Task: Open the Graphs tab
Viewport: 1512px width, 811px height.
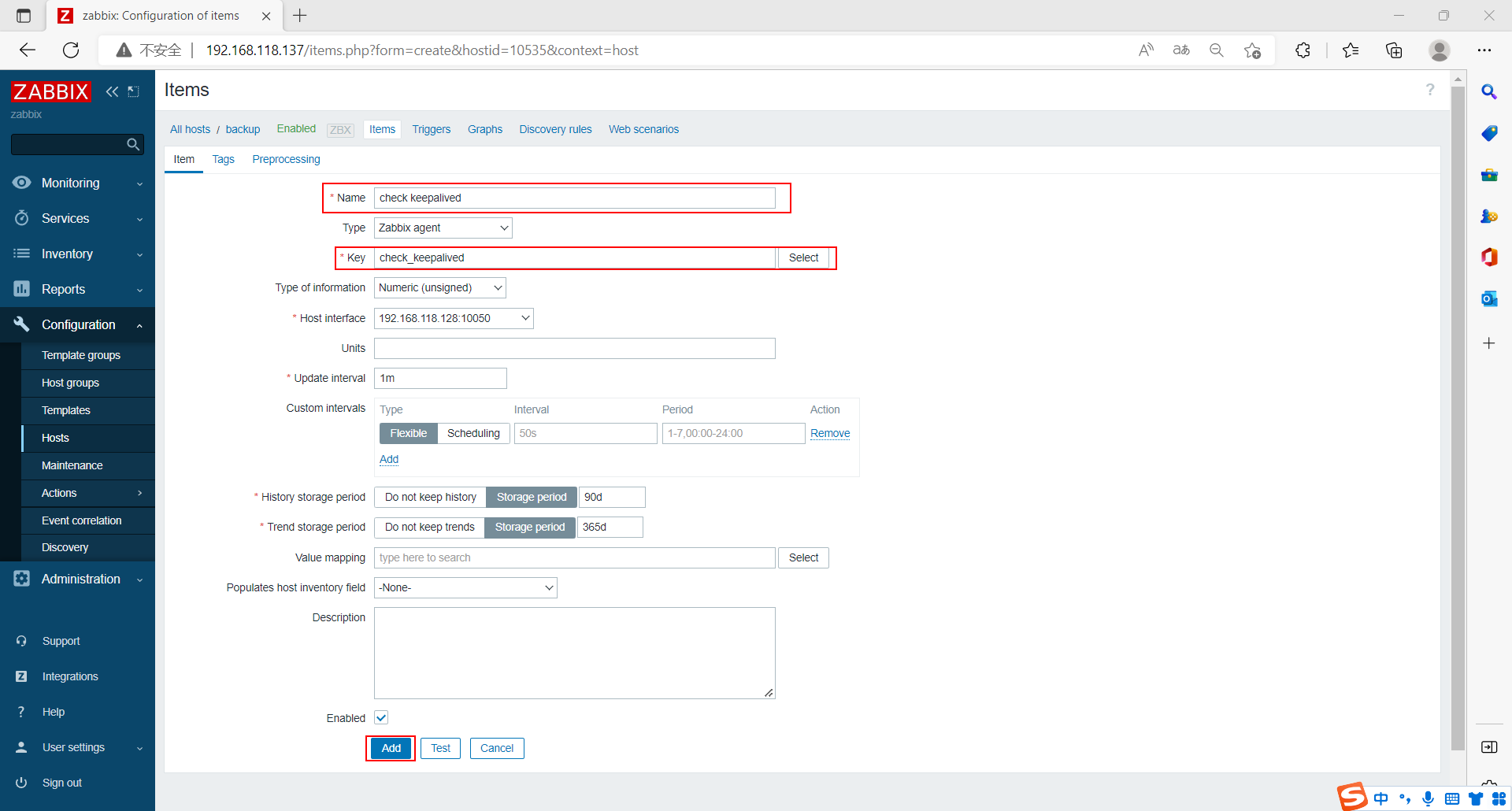Action: click(485, 129)
